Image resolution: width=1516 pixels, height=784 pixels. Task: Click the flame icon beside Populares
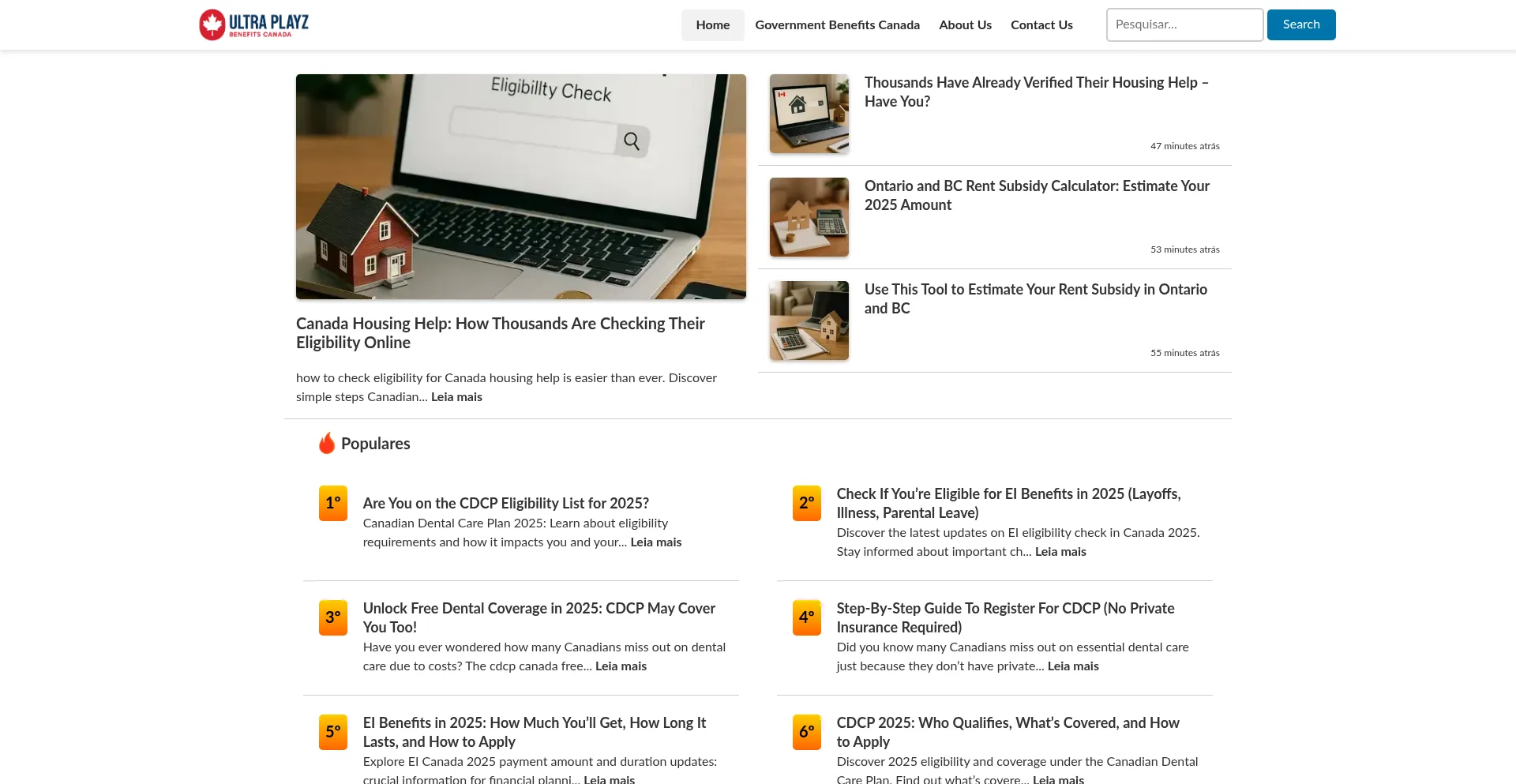pos(326,444)
